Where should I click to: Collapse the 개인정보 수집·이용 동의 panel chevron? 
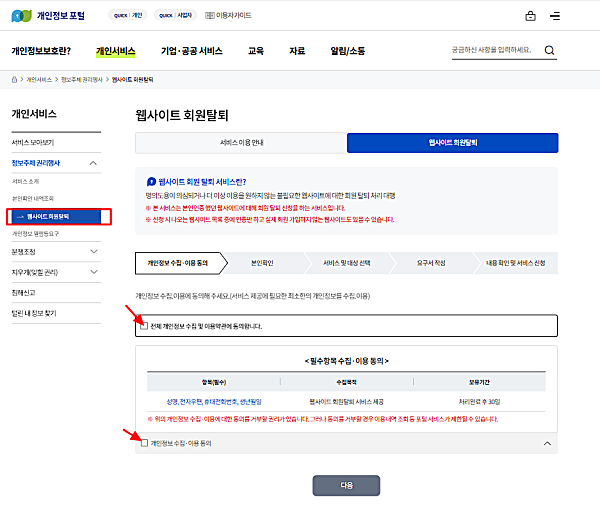tap(548, 443)
